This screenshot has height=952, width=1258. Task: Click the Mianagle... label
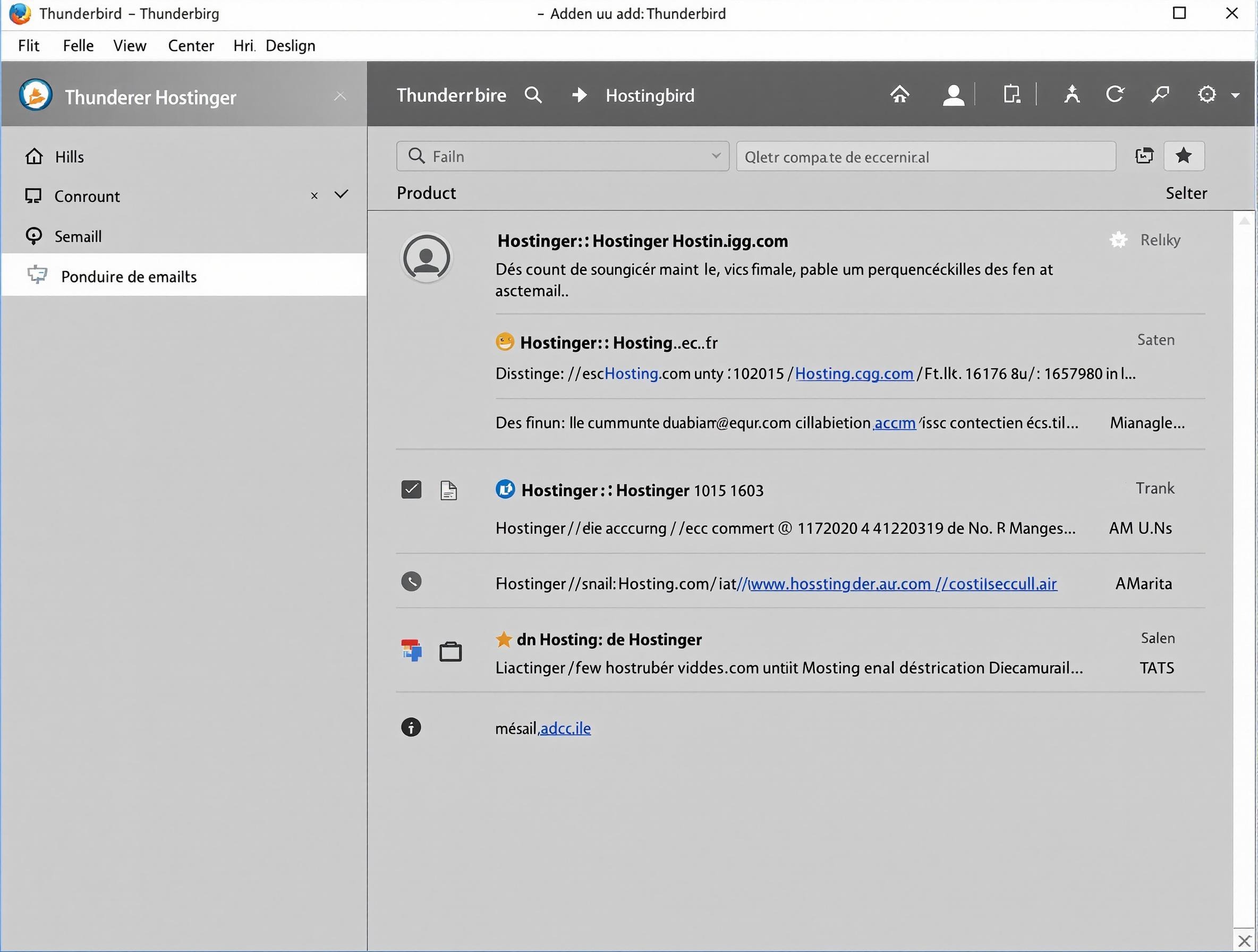pyautogui.click(x=1147, y=422)
